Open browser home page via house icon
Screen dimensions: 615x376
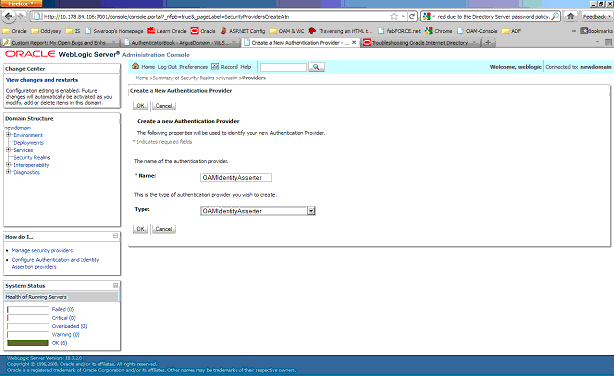[x=571, y=16]
